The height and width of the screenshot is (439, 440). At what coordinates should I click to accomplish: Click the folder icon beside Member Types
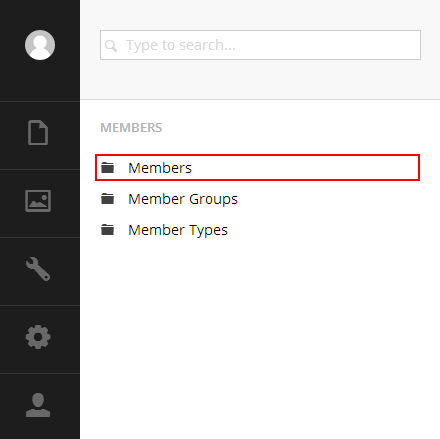click(x=107, y=230)
